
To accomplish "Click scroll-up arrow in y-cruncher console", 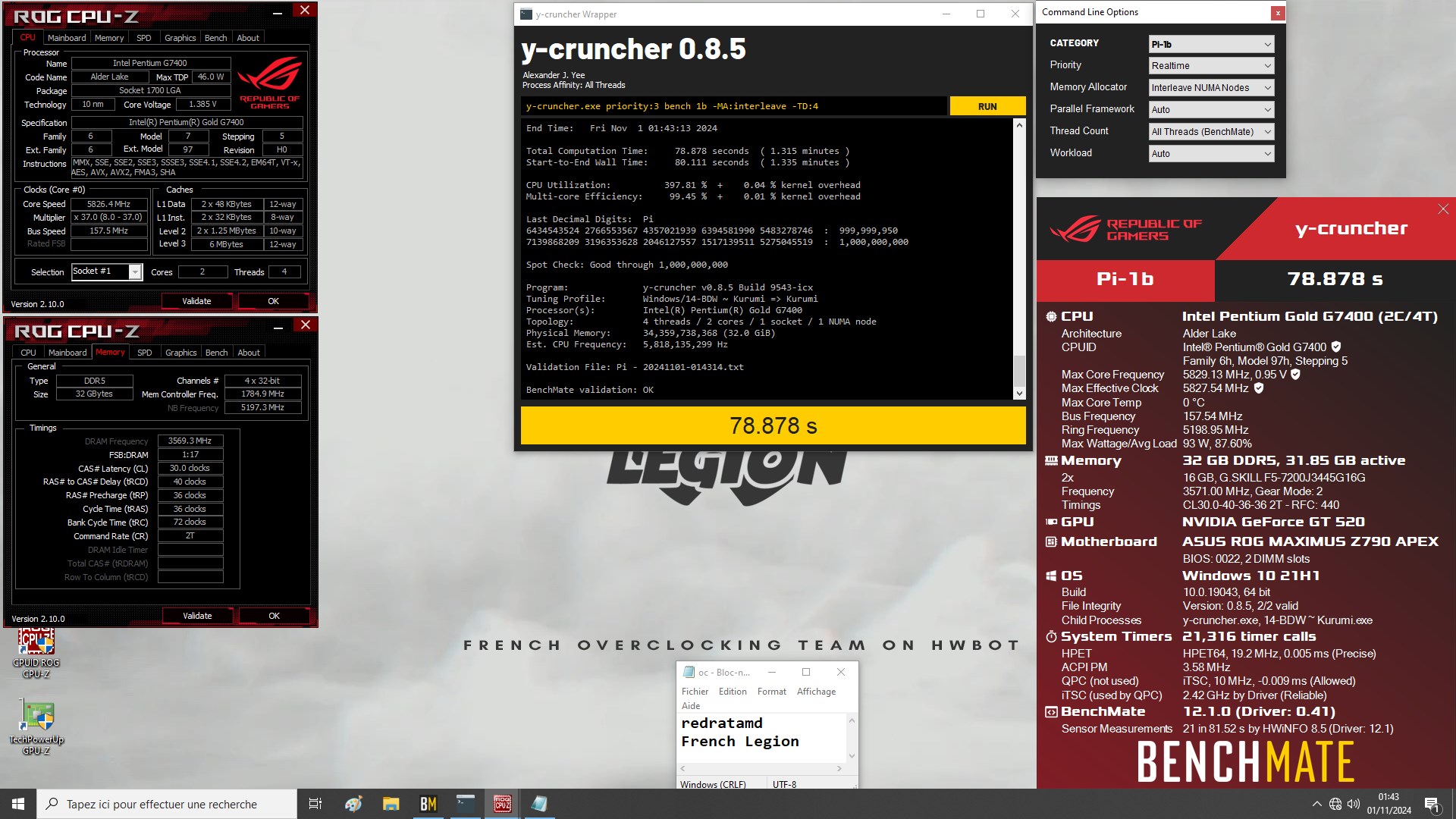I will click(1019, 125).
